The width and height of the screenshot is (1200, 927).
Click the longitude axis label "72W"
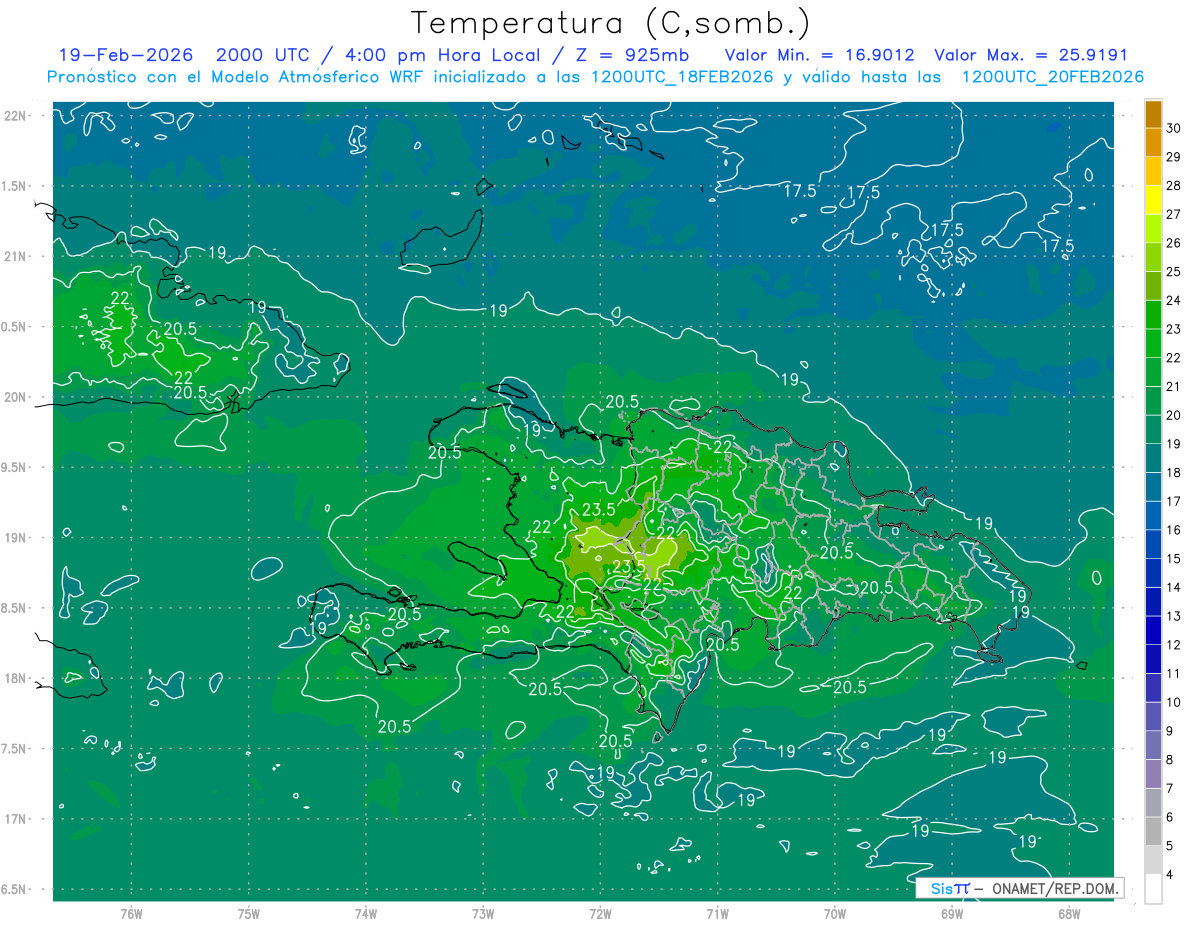(600, 913)
